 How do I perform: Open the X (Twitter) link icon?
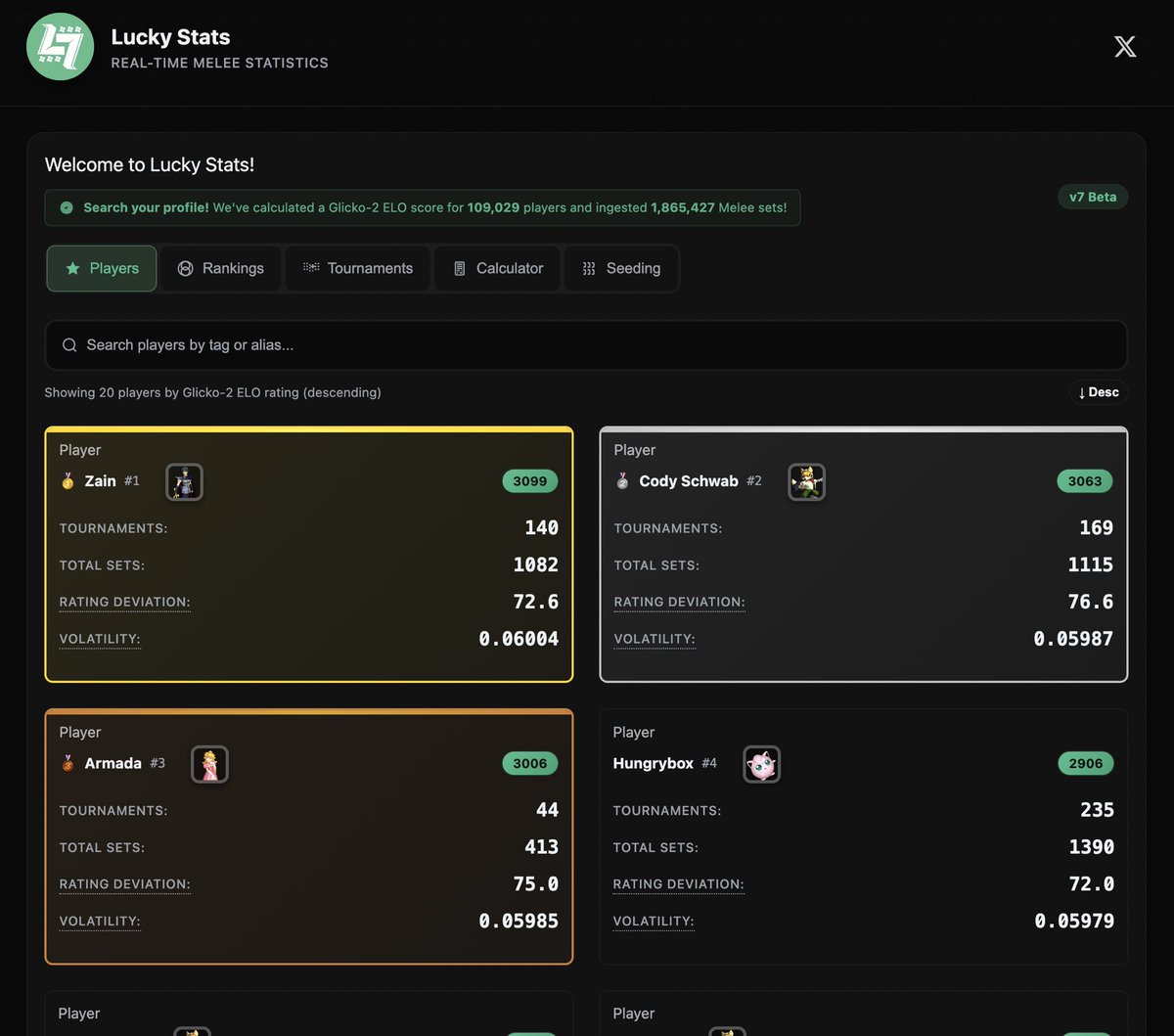[1125, 47]
